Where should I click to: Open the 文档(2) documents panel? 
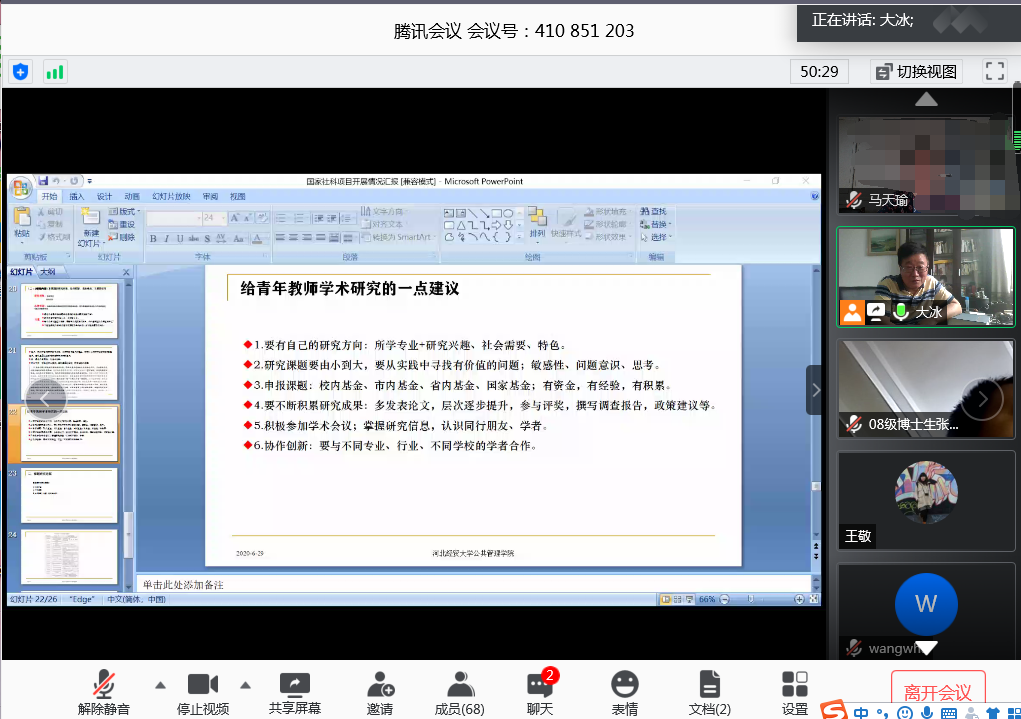click(709, 692)
